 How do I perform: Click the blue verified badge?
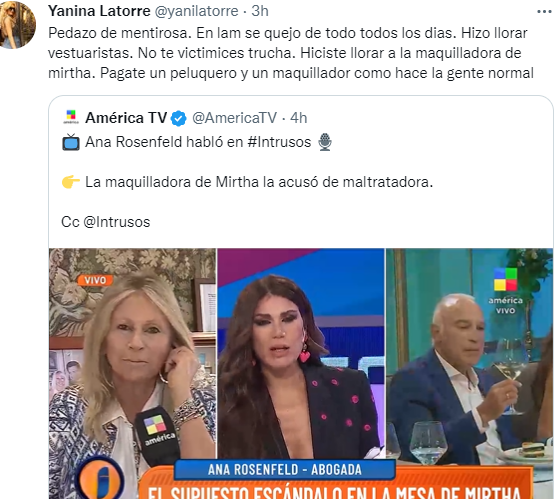pyautogui.click(x=179, y=118)
